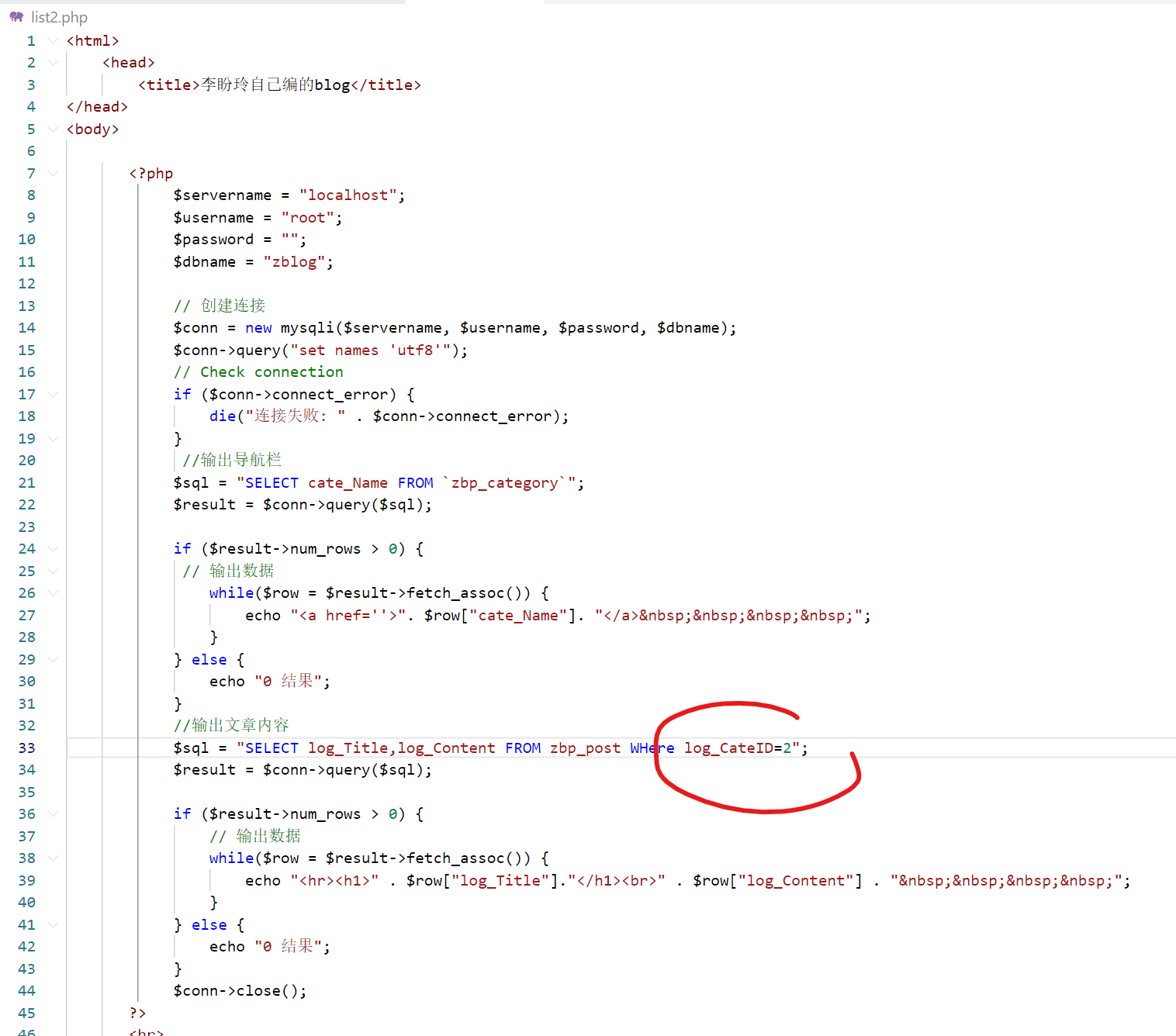The image size is (1176, 1036).
Task: Click cate_Name in the SELECT on line 21
Action: pos(348,482)
